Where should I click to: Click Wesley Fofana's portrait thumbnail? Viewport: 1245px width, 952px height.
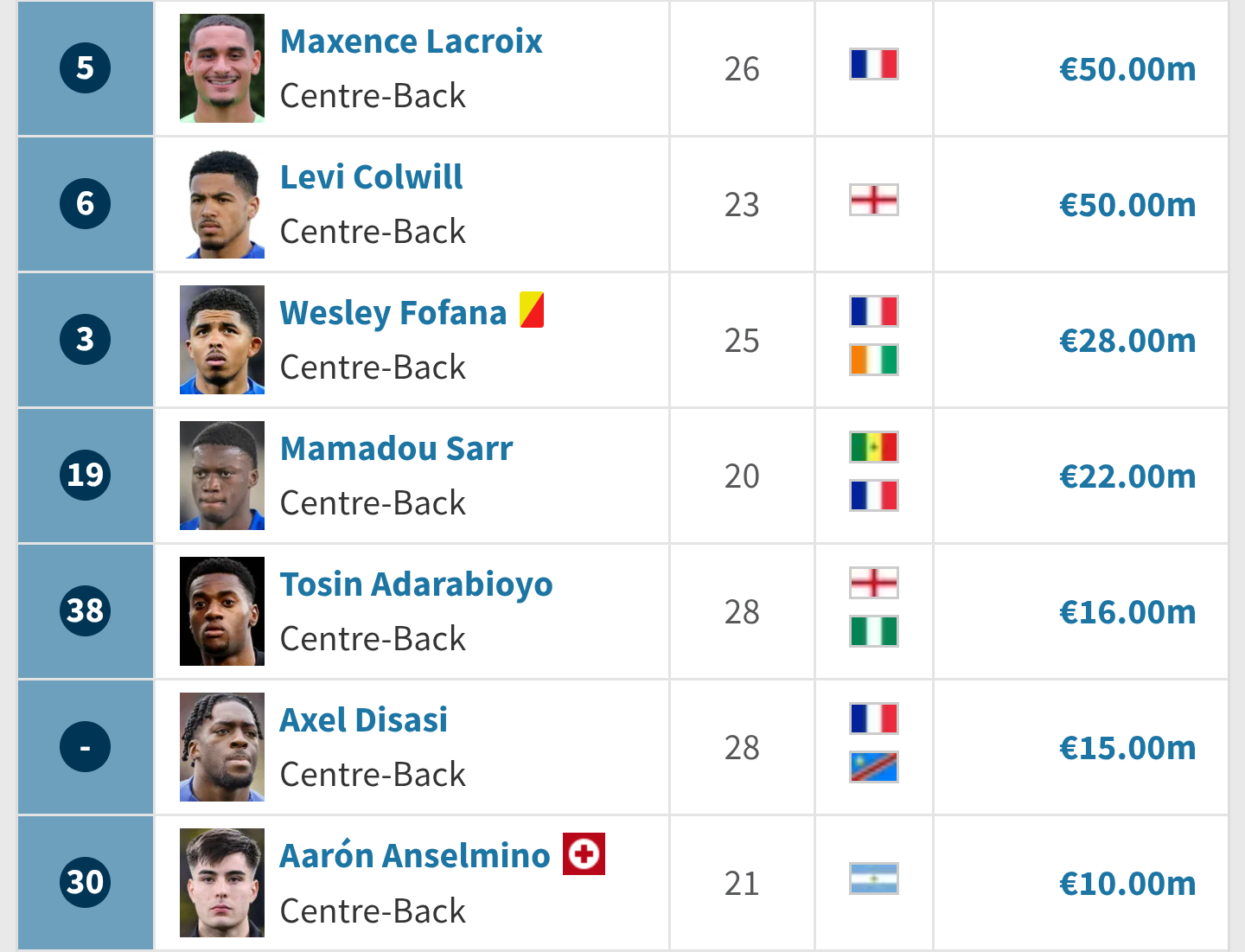(222, 340)
